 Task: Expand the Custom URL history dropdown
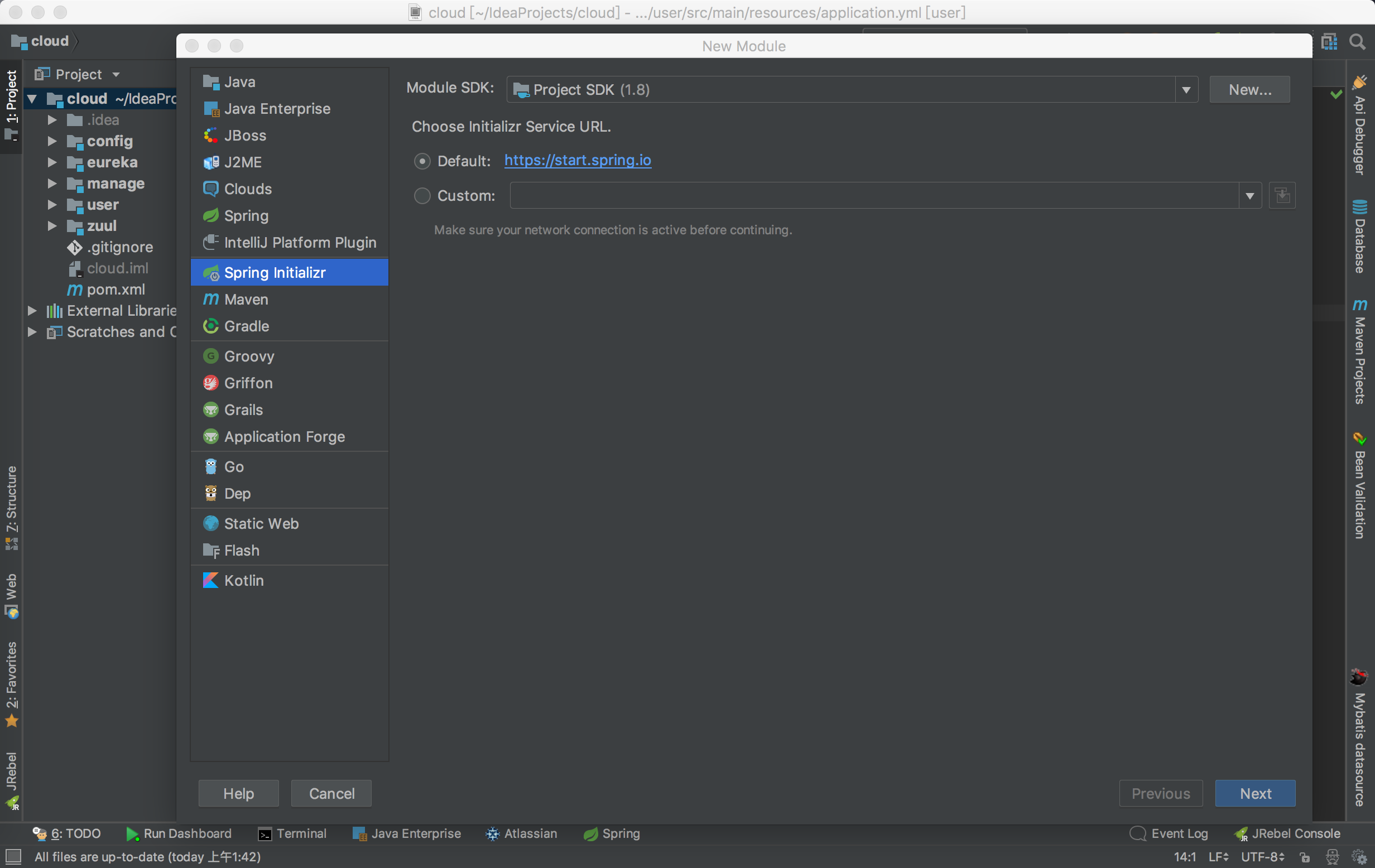point(1249,196)
